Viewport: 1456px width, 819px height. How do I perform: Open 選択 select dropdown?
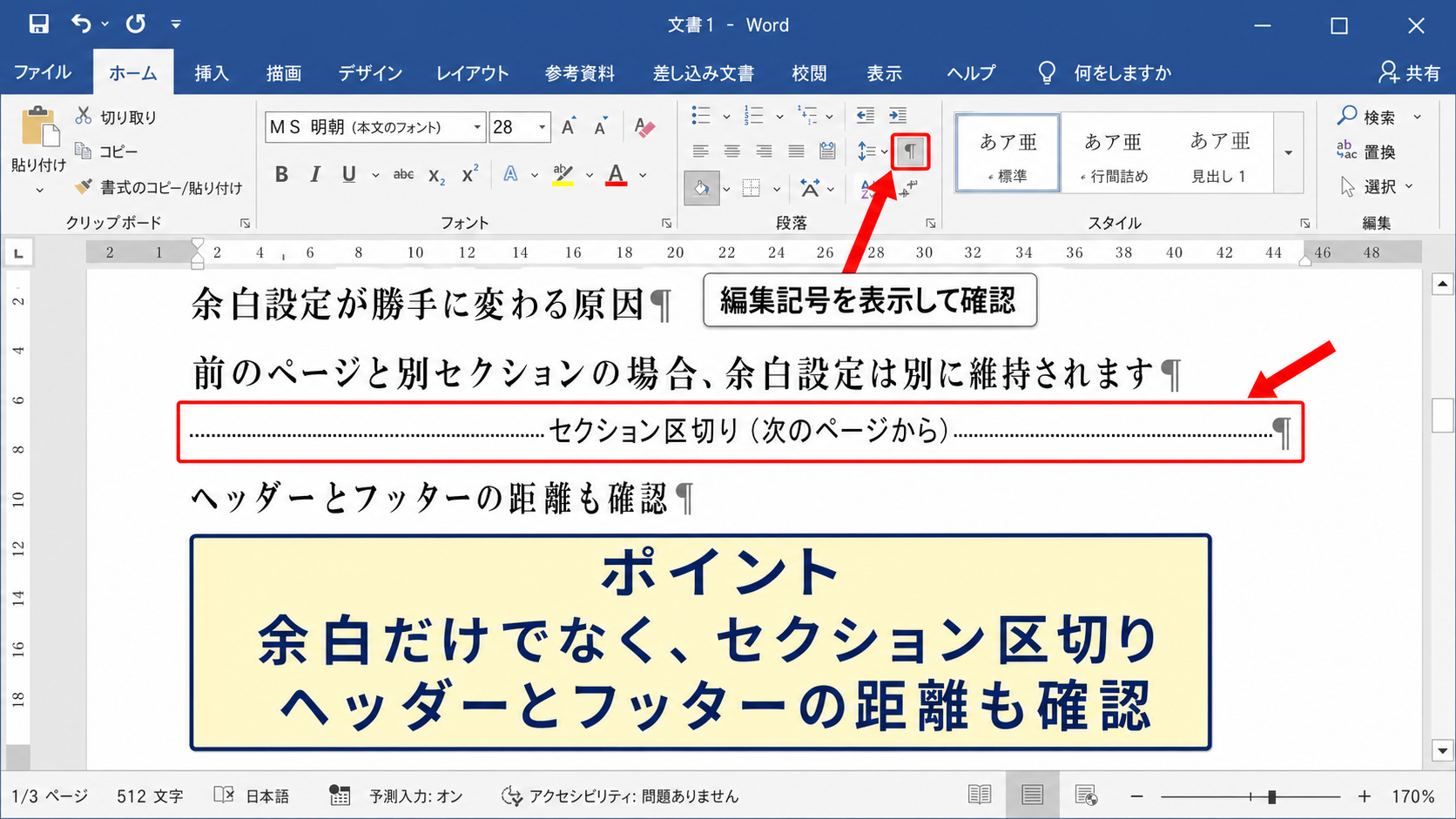[1377, 186]
